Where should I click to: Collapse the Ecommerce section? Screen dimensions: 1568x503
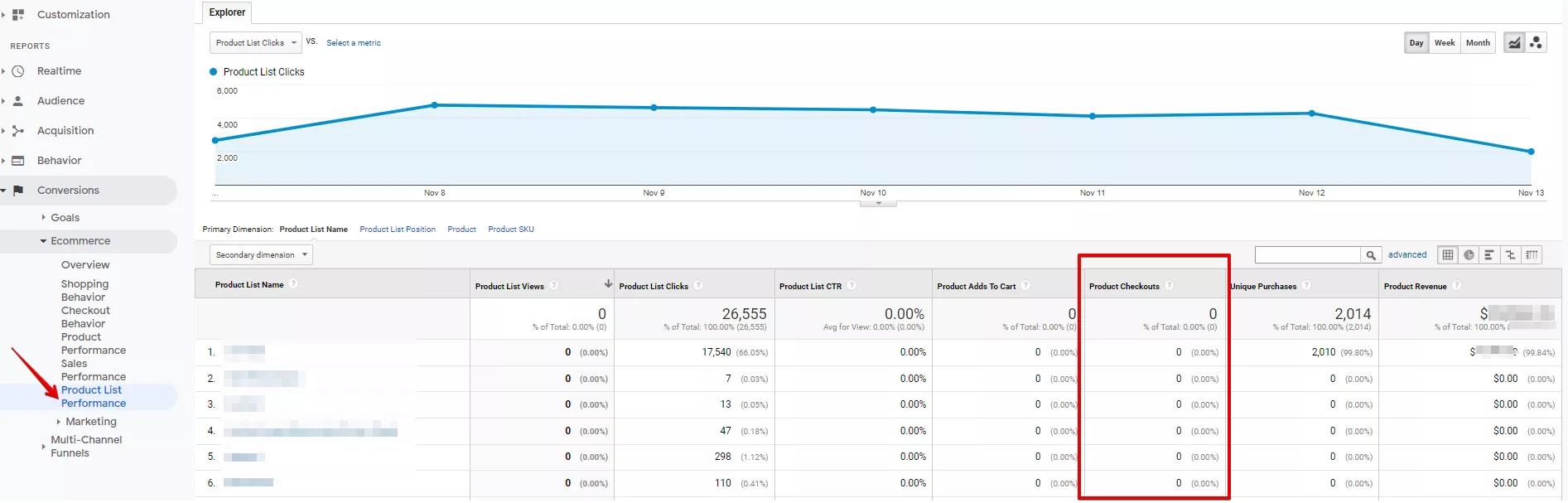point(44,241)
